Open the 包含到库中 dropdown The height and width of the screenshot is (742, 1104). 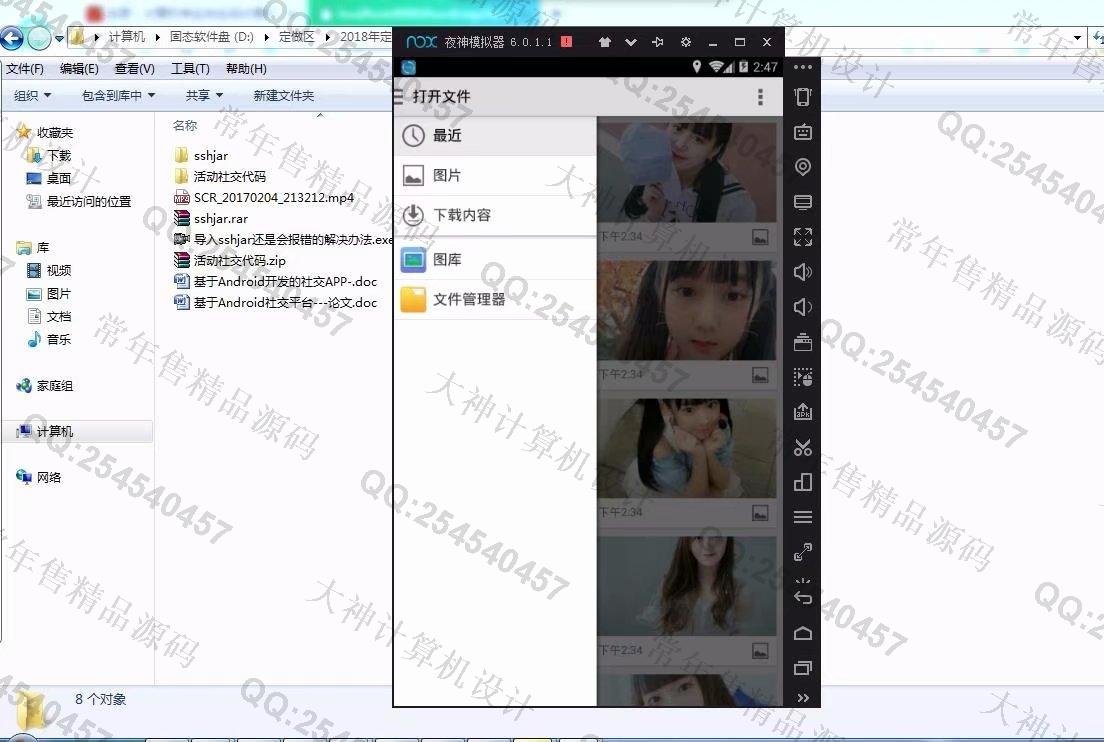tap(118, 95)
